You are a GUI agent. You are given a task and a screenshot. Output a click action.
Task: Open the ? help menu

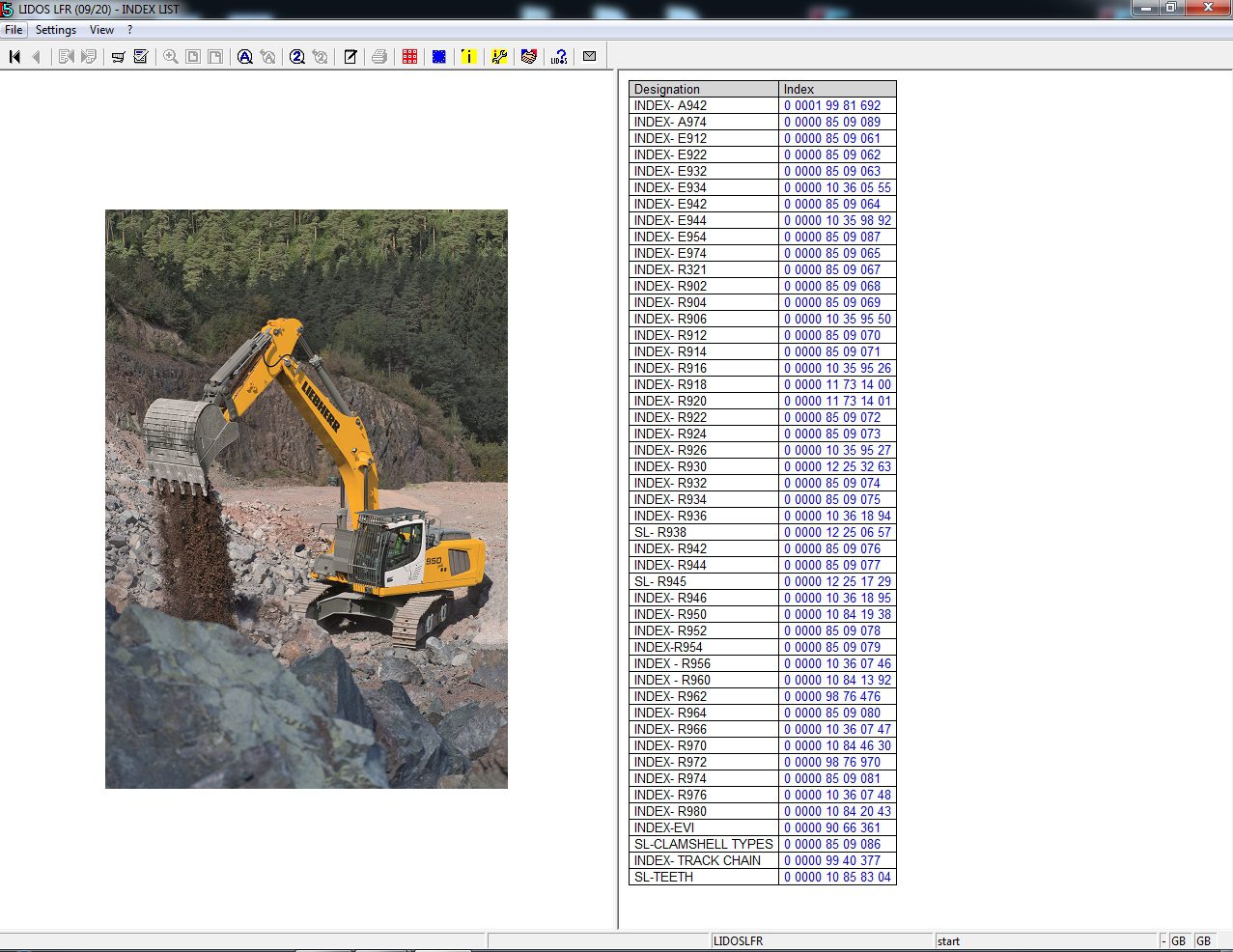click(129, 30)
